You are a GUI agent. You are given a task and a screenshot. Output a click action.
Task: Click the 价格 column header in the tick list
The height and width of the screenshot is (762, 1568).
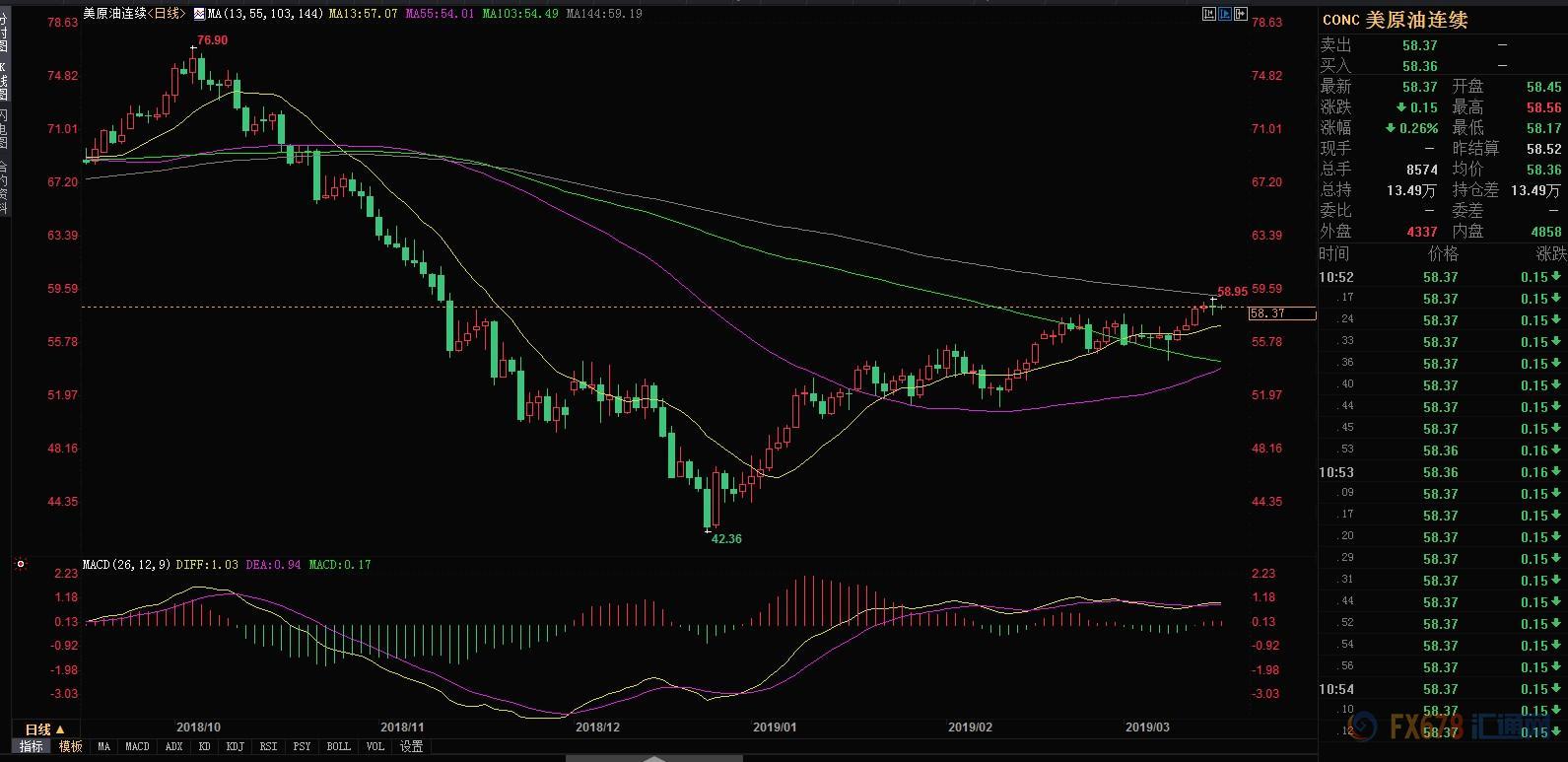point(1443,254)
